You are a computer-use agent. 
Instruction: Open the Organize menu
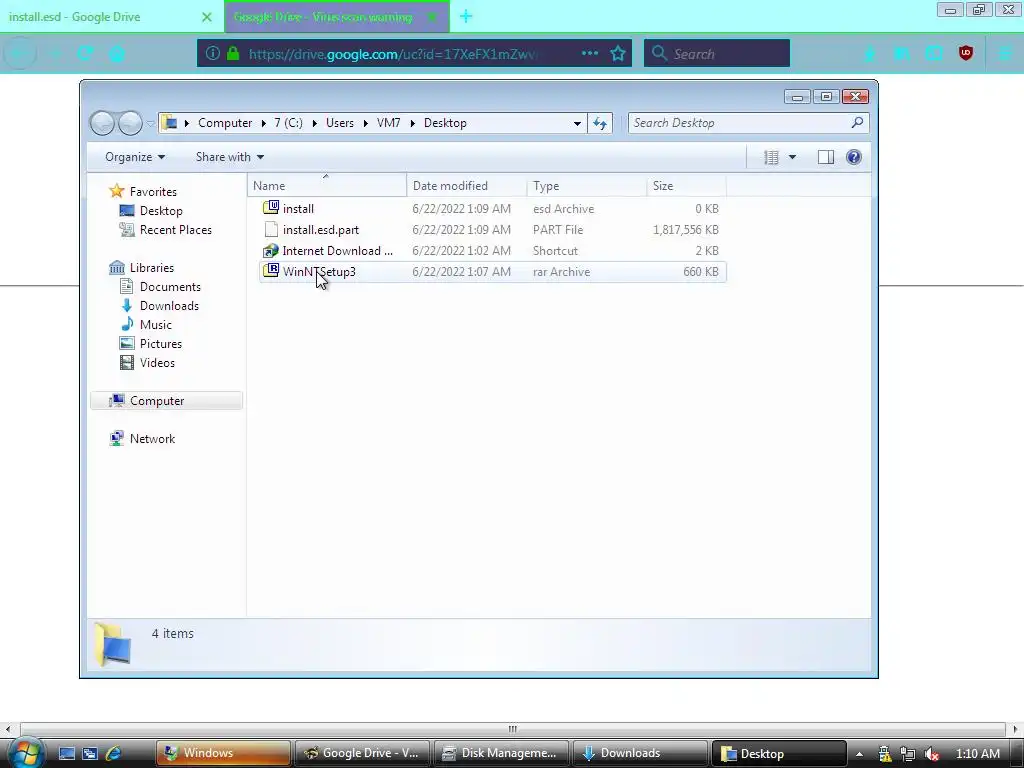(135, 157)
